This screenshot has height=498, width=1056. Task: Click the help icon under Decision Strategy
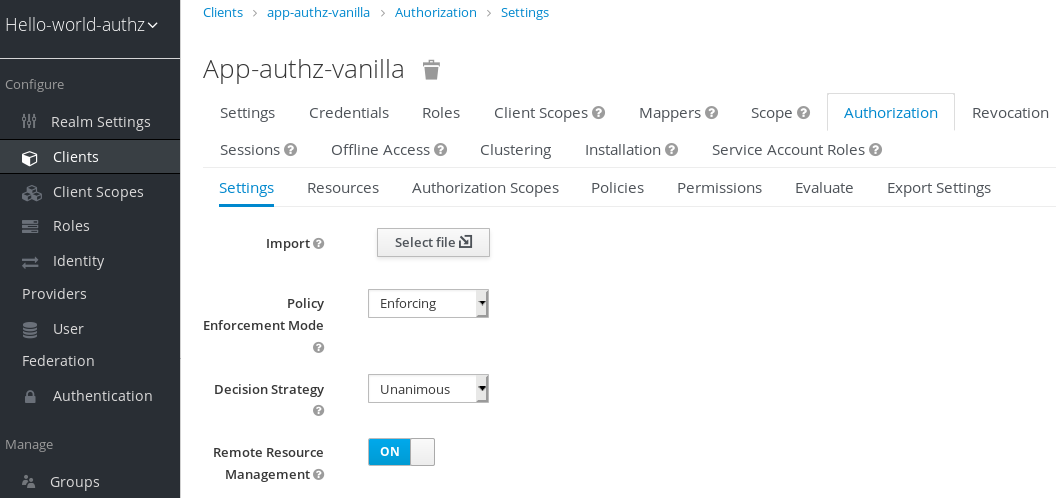click(x=319, y=410)
